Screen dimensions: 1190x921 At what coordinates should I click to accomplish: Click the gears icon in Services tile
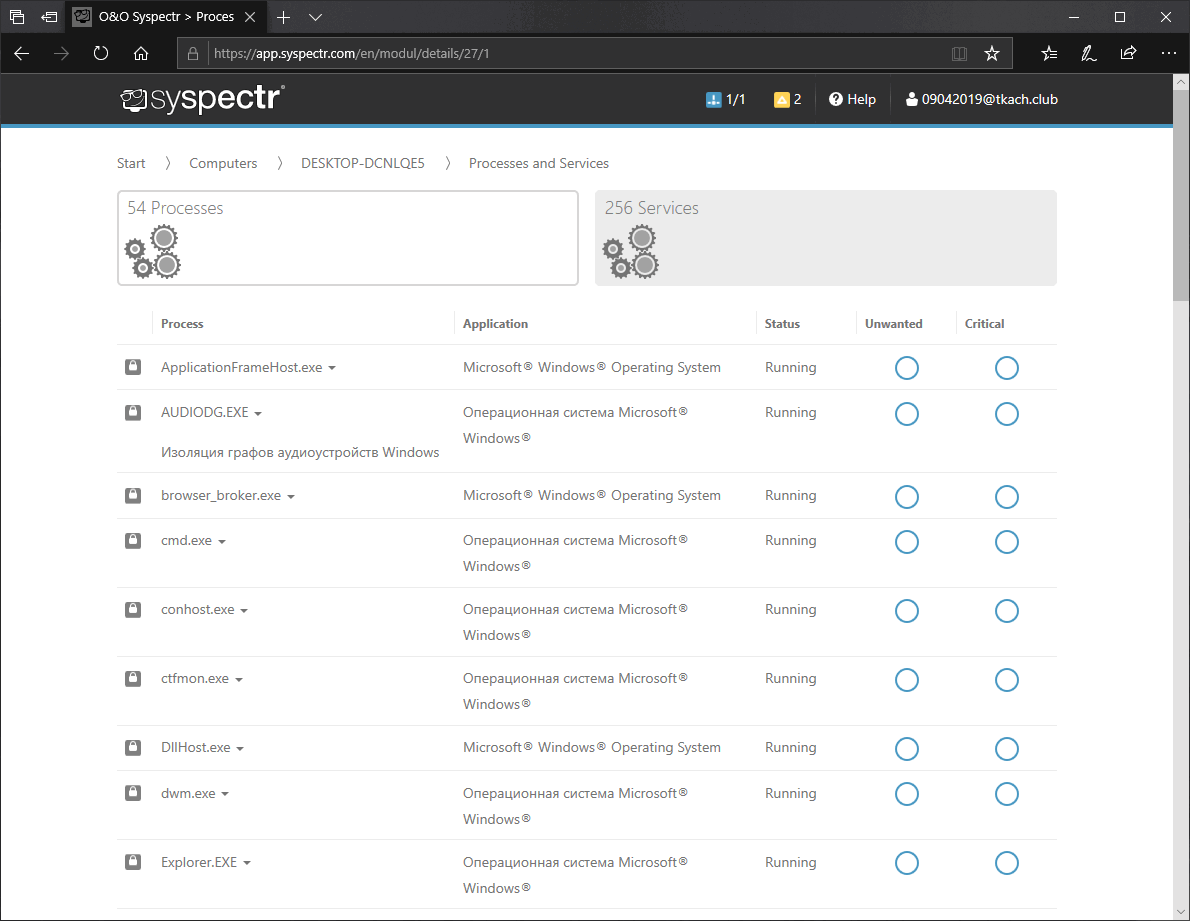tap(631, 252)
